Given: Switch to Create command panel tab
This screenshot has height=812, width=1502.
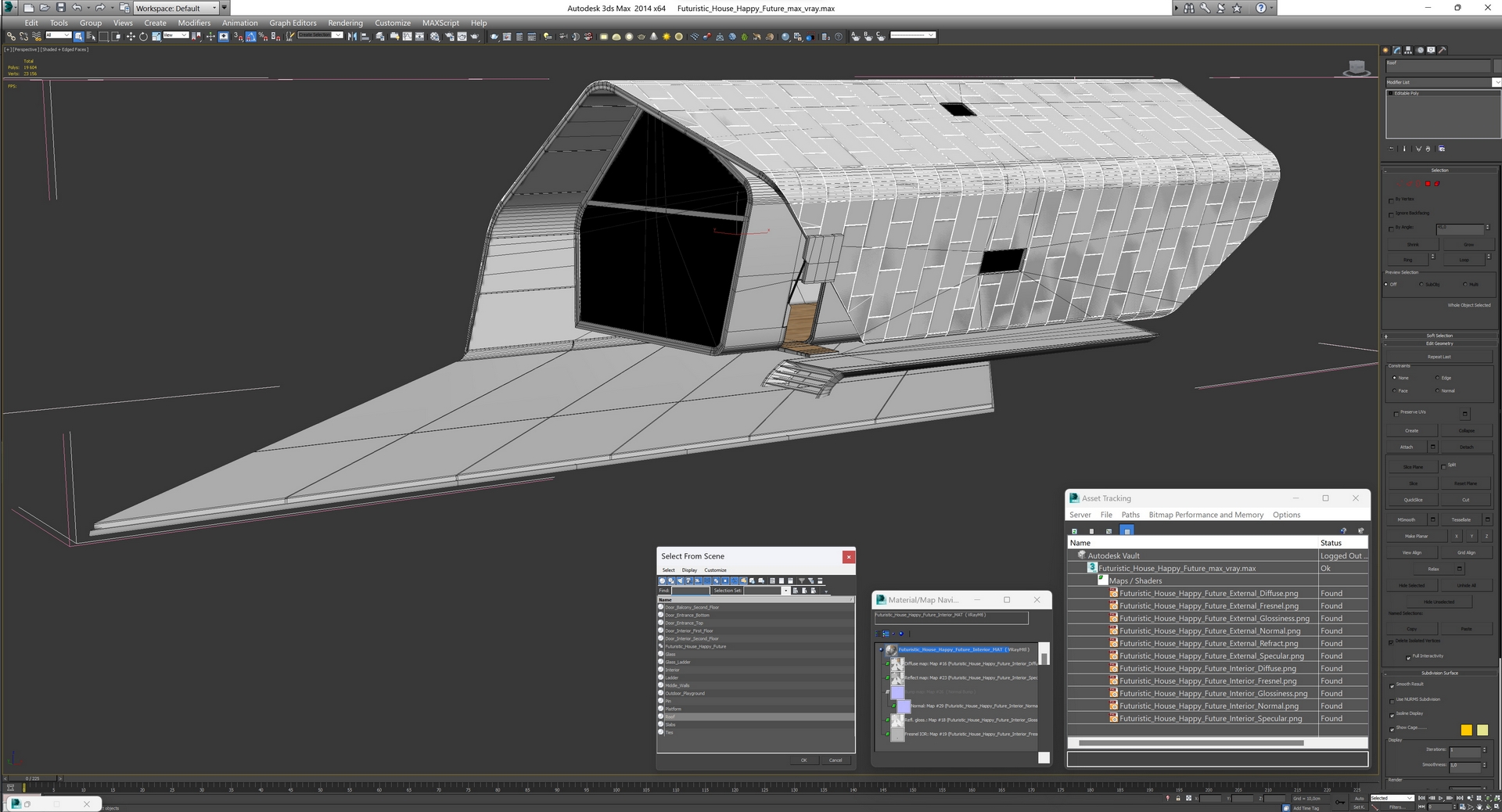Looking at the screenshot, I should 1386,50.
